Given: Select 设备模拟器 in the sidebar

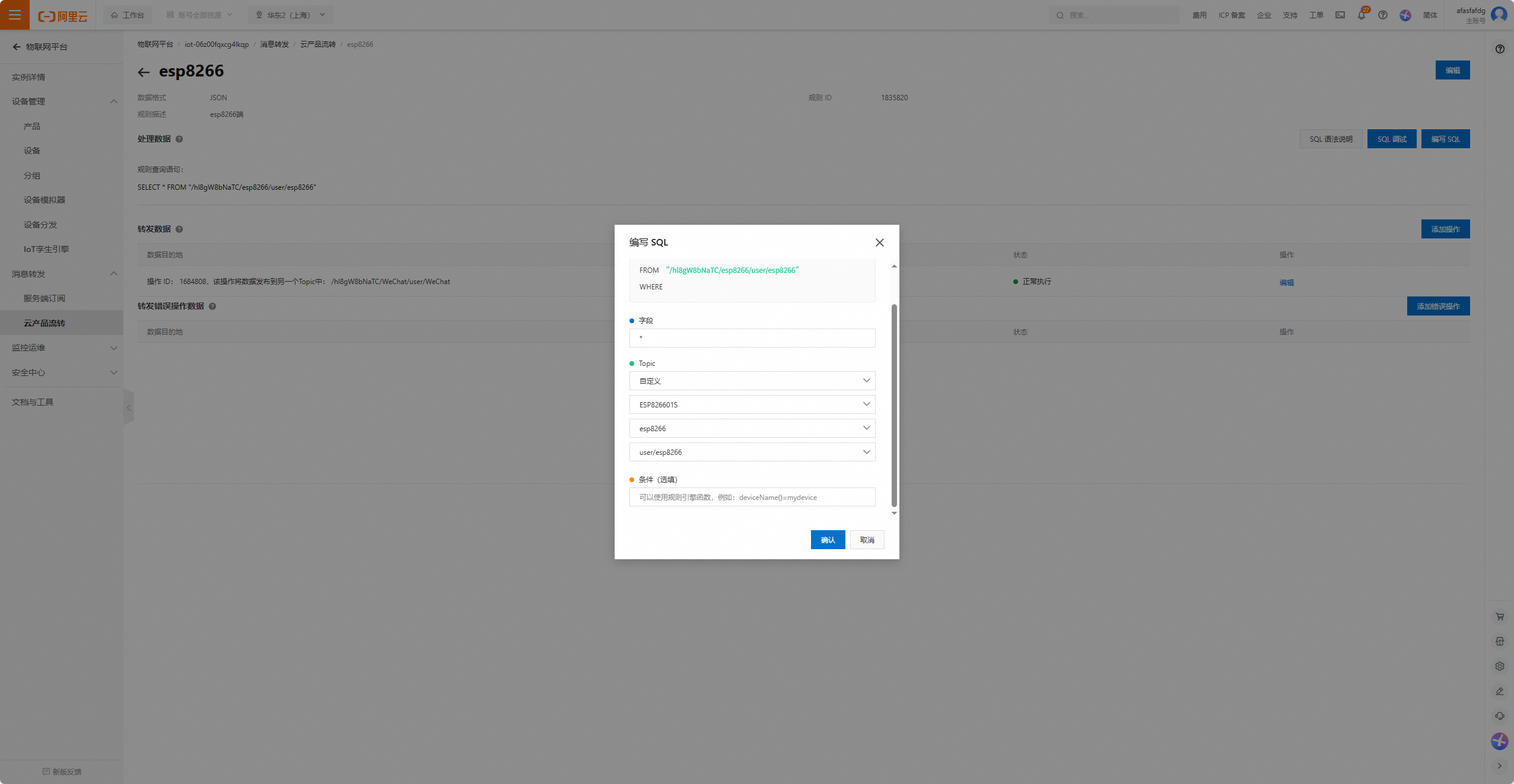Looking at the screenshot, I should point(44,200).
